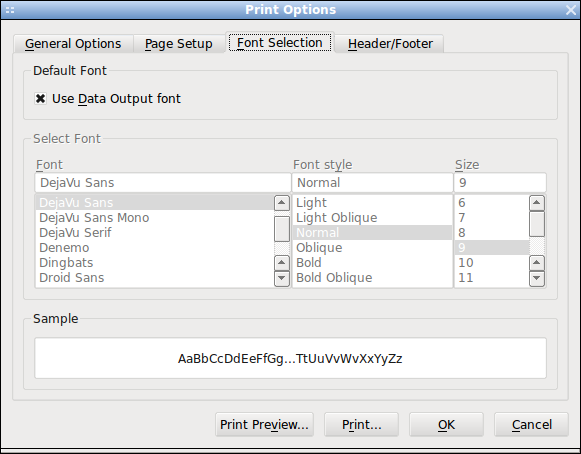Choose Bold font style
The height and width of the screenshot is (454, 581).
click(x=372, y=263)
